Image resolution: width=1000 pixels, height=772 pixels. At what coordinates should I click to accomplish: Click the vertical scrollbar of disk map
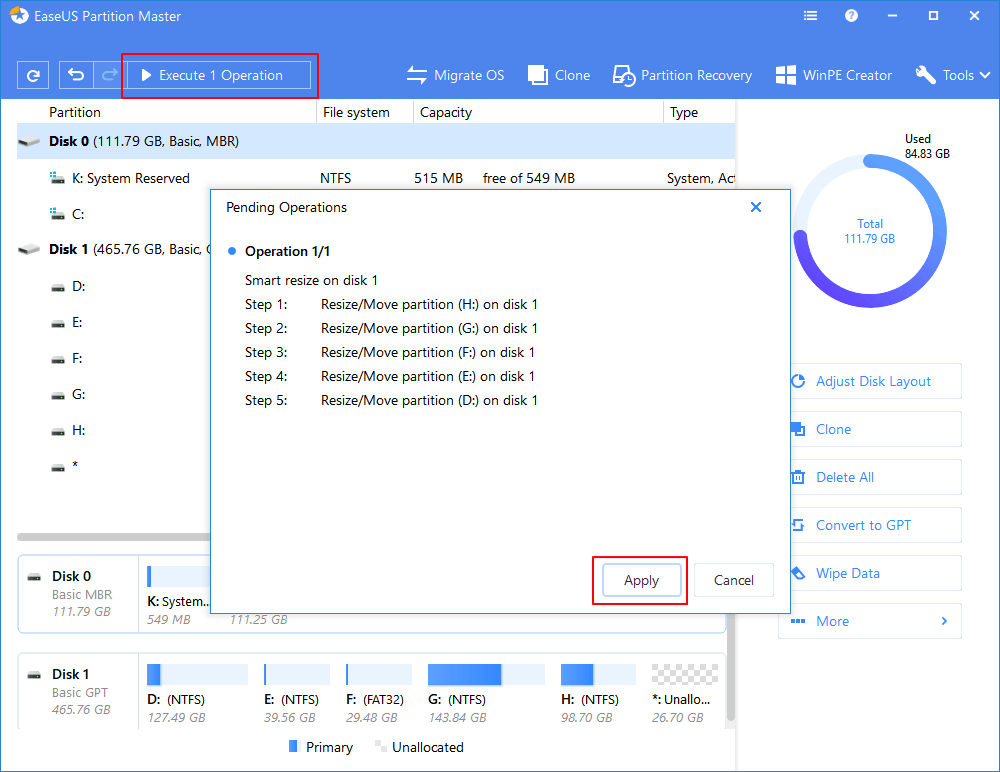[x=731, y=667]
